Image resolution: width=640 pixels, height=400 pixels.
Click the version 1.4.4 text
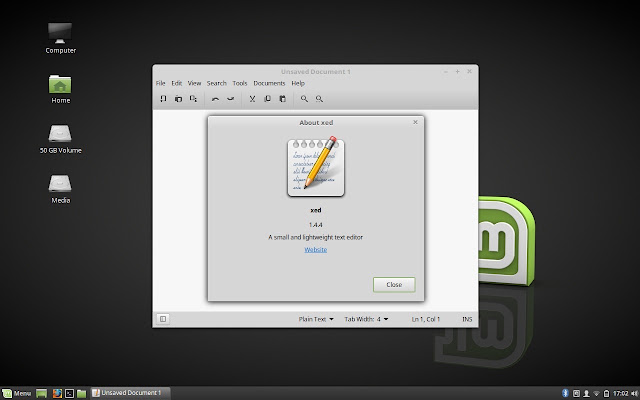click(x=316, y=225)
